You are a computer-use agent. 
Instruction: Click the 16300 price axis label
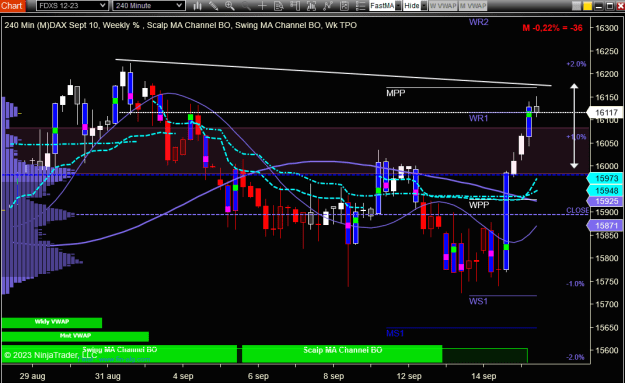pyautogui.click(x=607, y=28)
